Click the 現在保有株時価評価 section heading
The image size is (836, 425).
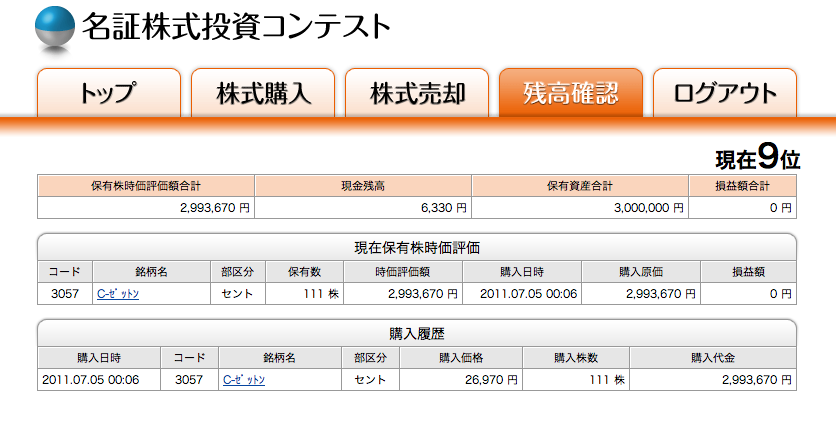click(x=417, y=248)
